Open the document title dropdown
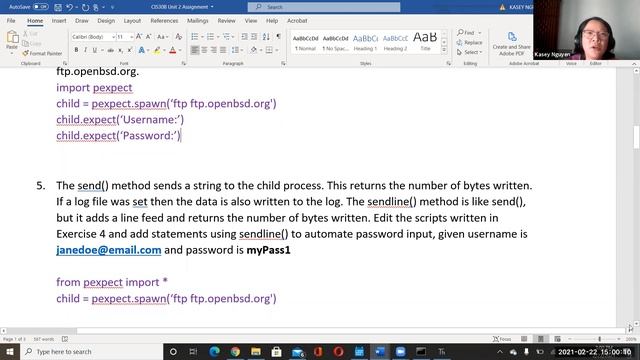 click(212, 7)
